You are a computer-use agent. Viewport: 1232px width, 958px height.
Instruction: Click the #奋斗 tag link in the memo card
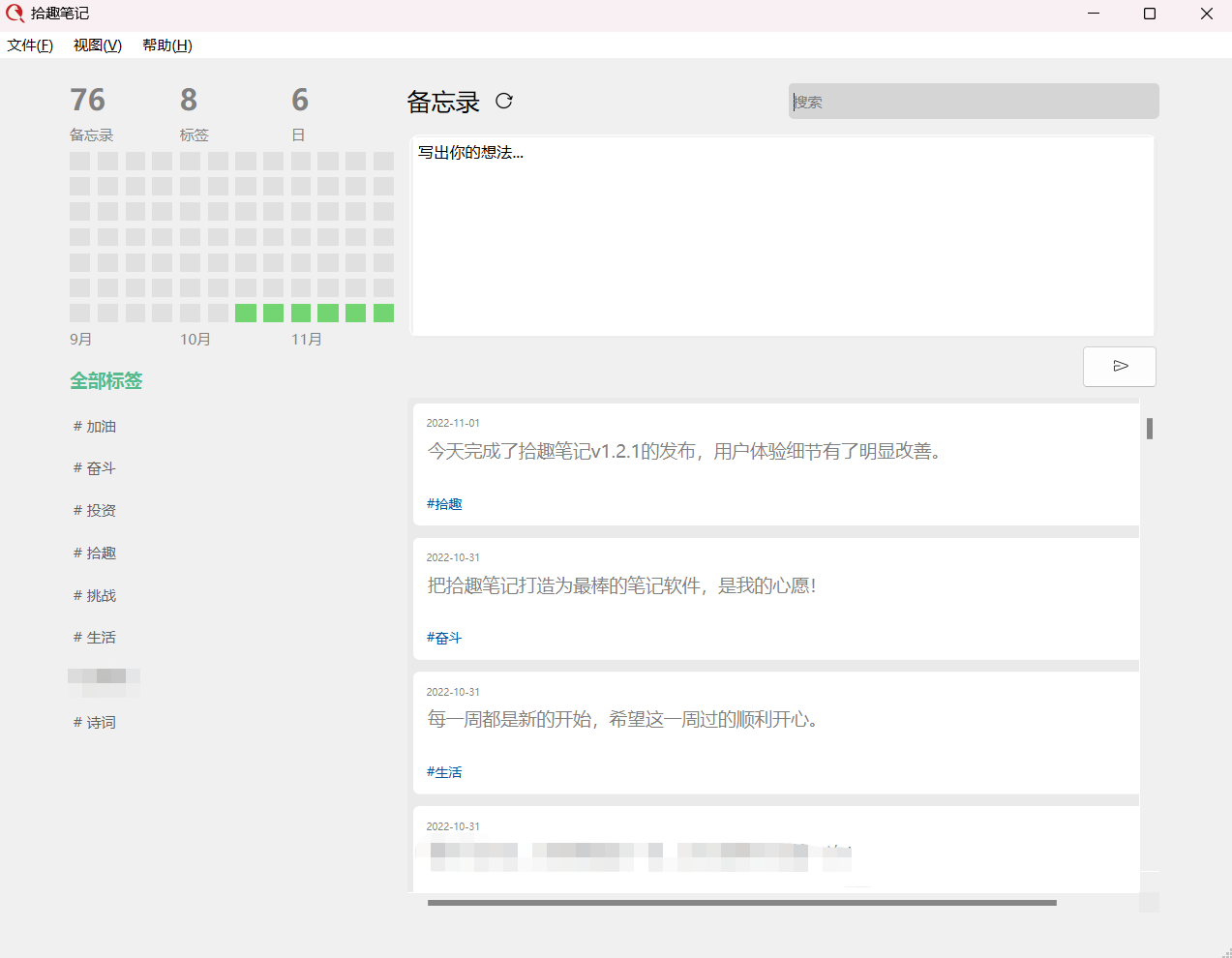click(x=444, y=639)
